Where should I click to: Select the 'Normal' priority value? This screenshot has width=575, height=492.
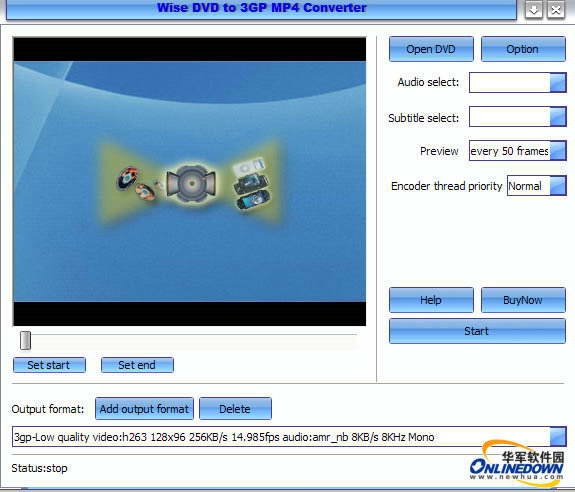(525, 186)
